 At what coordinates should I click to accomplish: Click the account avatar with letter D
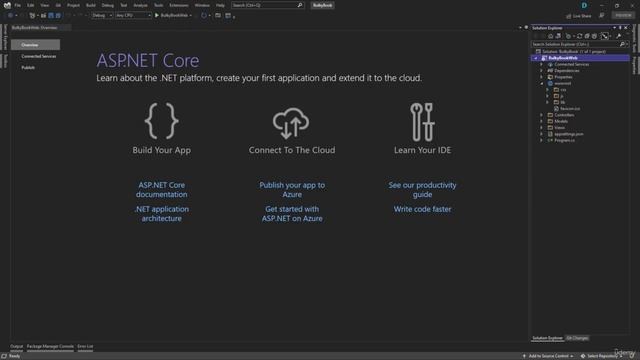[584, 5]
